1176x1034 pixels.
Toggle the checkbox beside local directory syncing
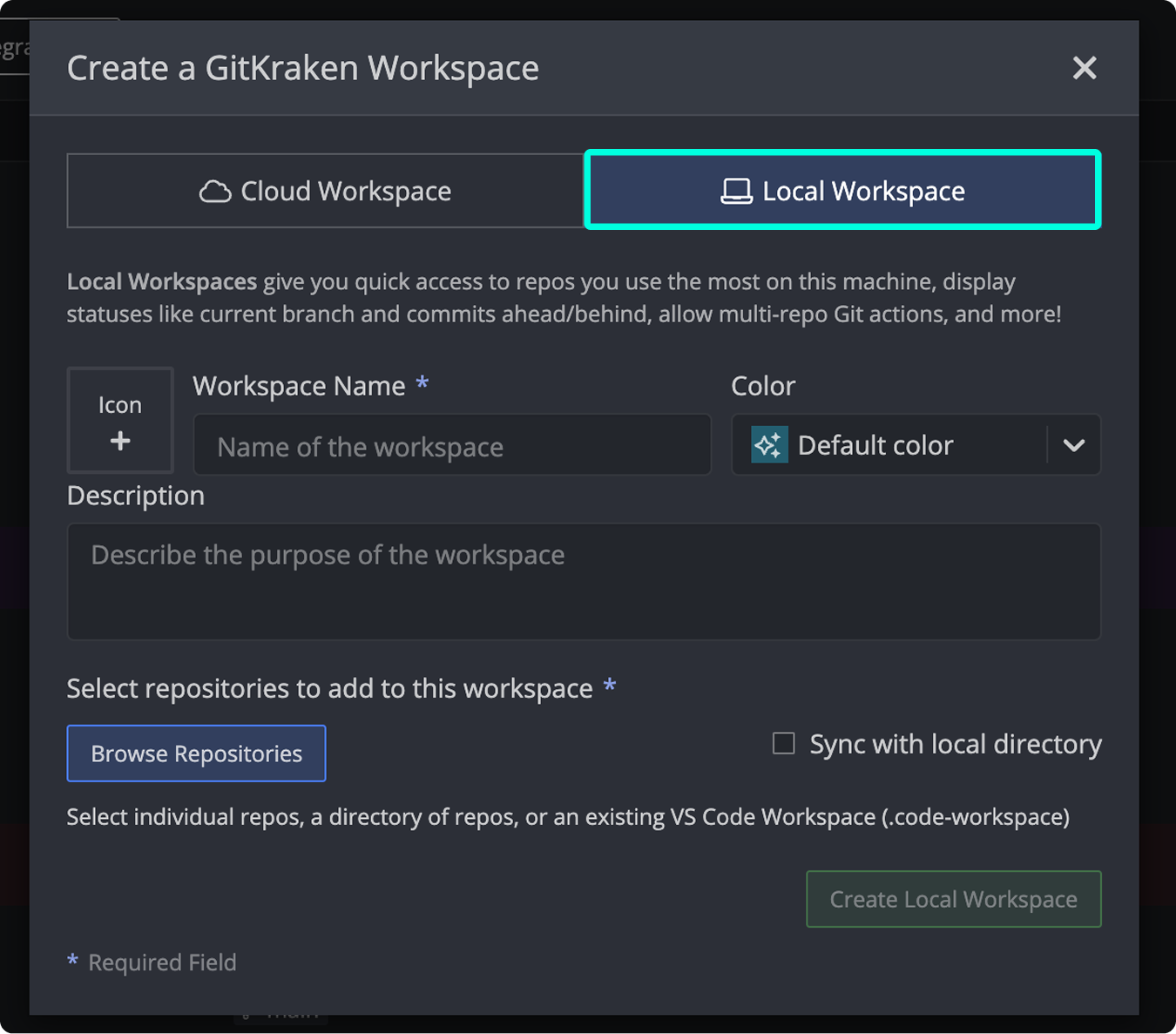[x=782, y=743]
